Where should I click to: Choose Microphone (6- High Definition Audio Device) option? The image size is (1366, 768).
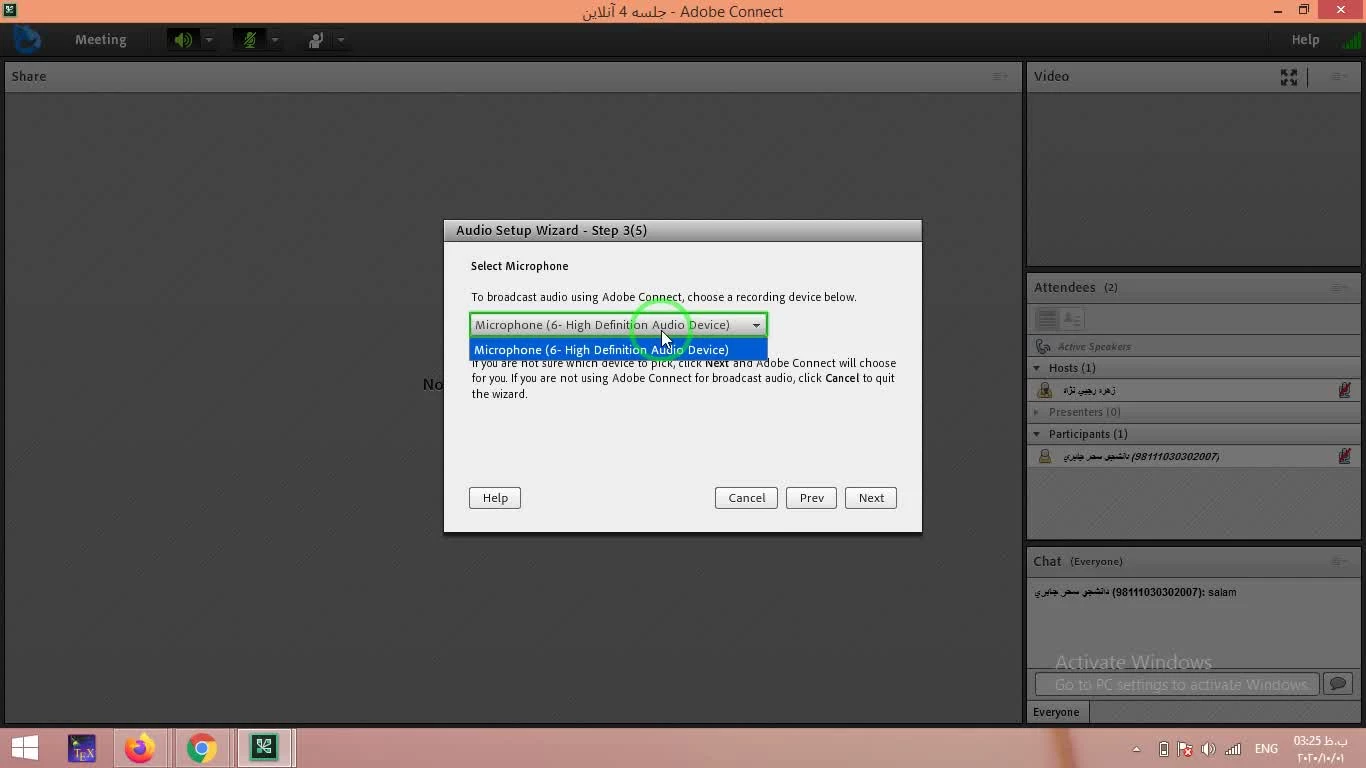(618, 350)
